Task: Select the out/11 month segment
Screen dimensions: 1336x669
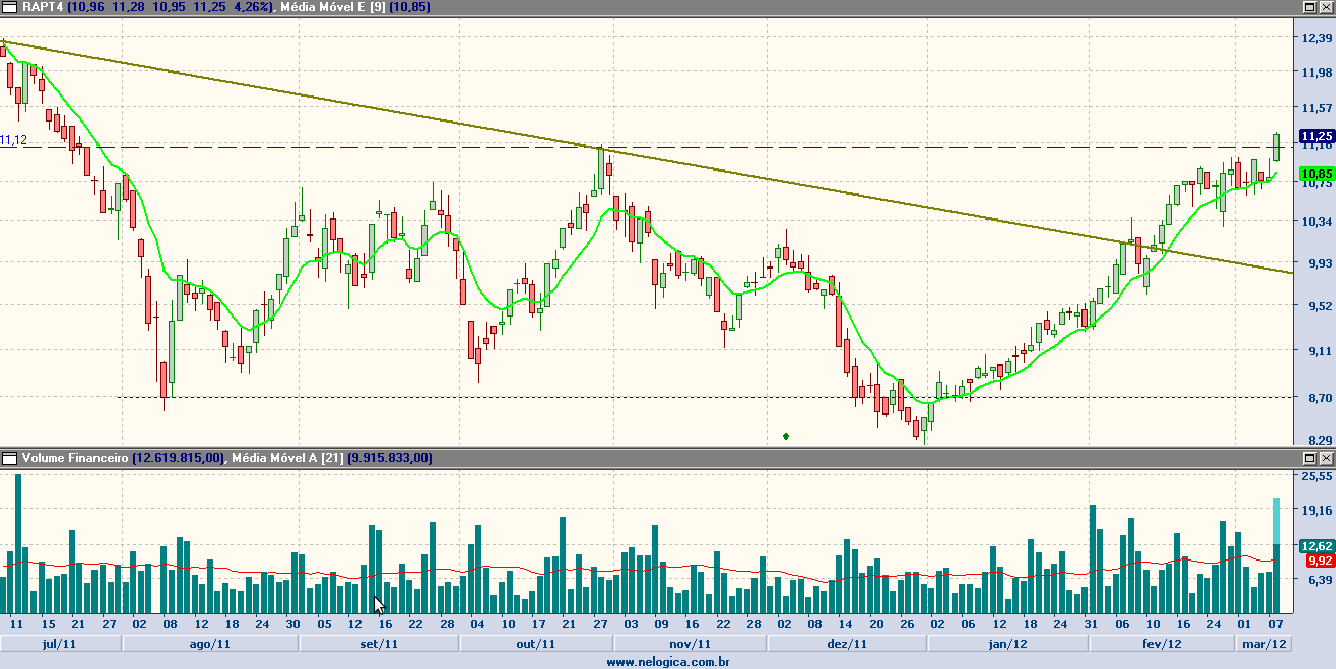Action: 535,644
